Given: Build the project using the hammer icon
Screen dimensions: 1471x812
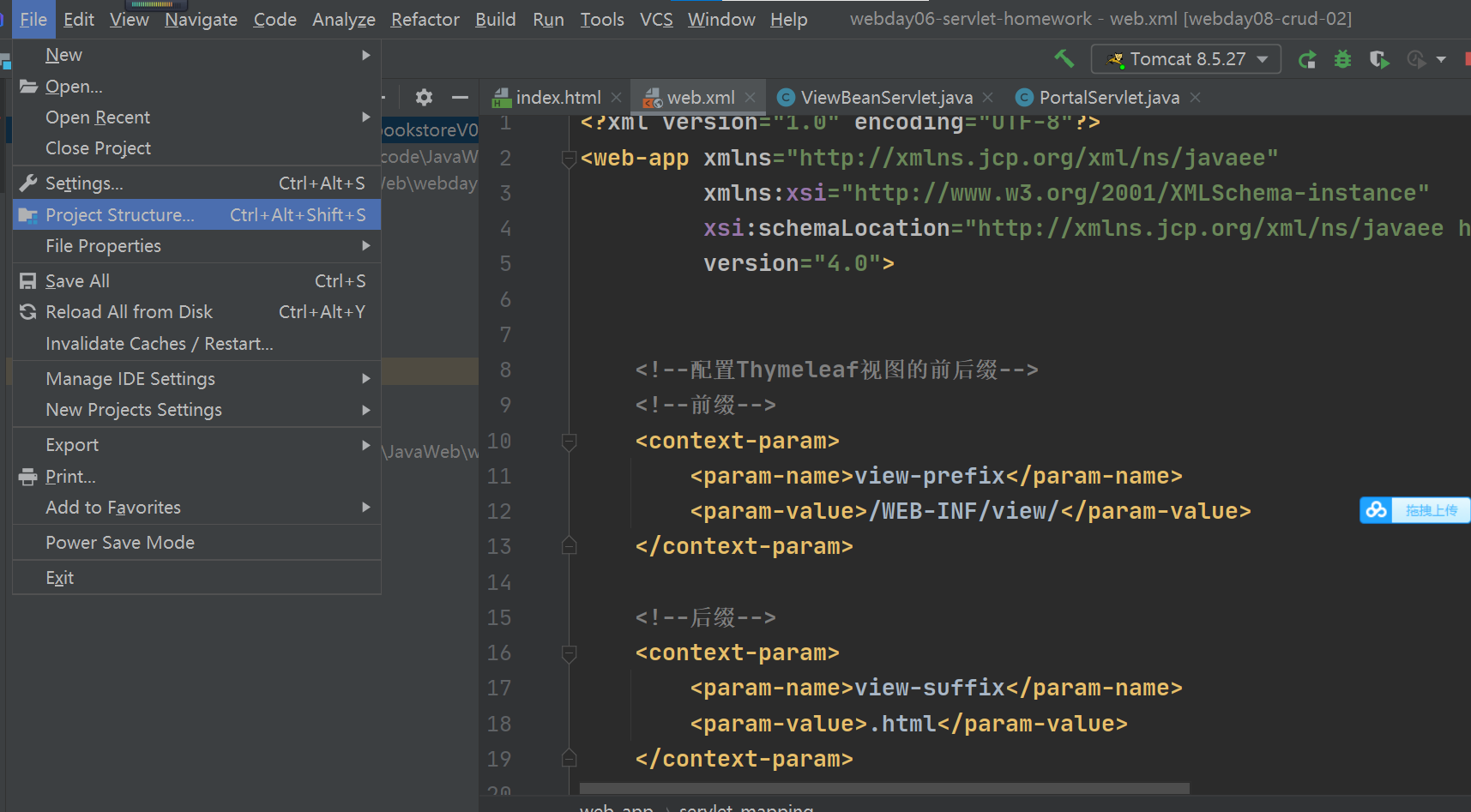Looking at the screenshot, I should coord(1064,59).
